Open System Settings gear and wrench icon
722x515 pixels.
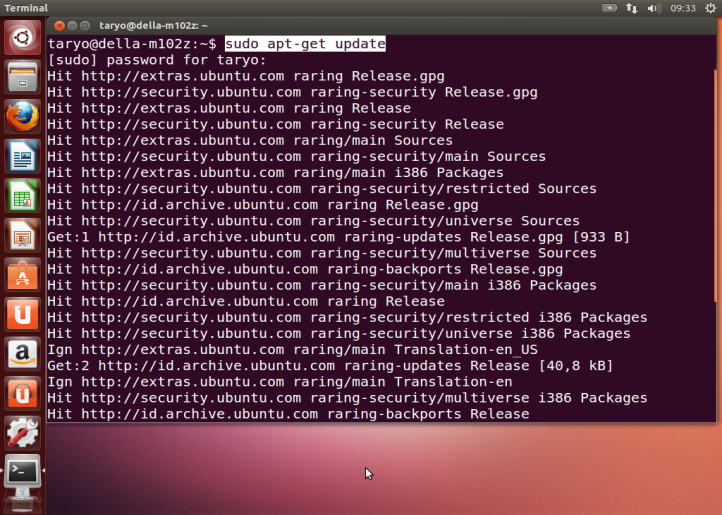pyautogui.click(x=22, y=433)
